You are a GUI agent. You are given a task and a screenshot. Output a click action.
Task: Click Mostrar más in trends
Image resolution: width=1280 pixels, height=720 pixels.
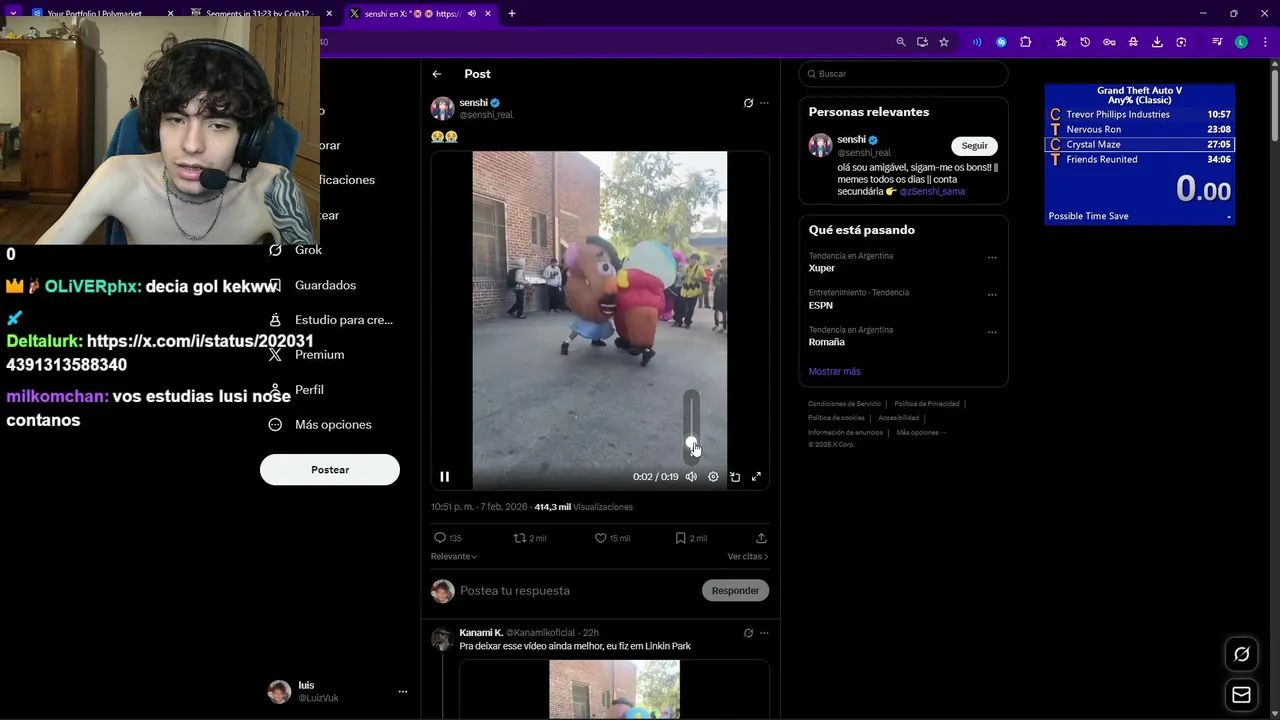pos(834,371)
